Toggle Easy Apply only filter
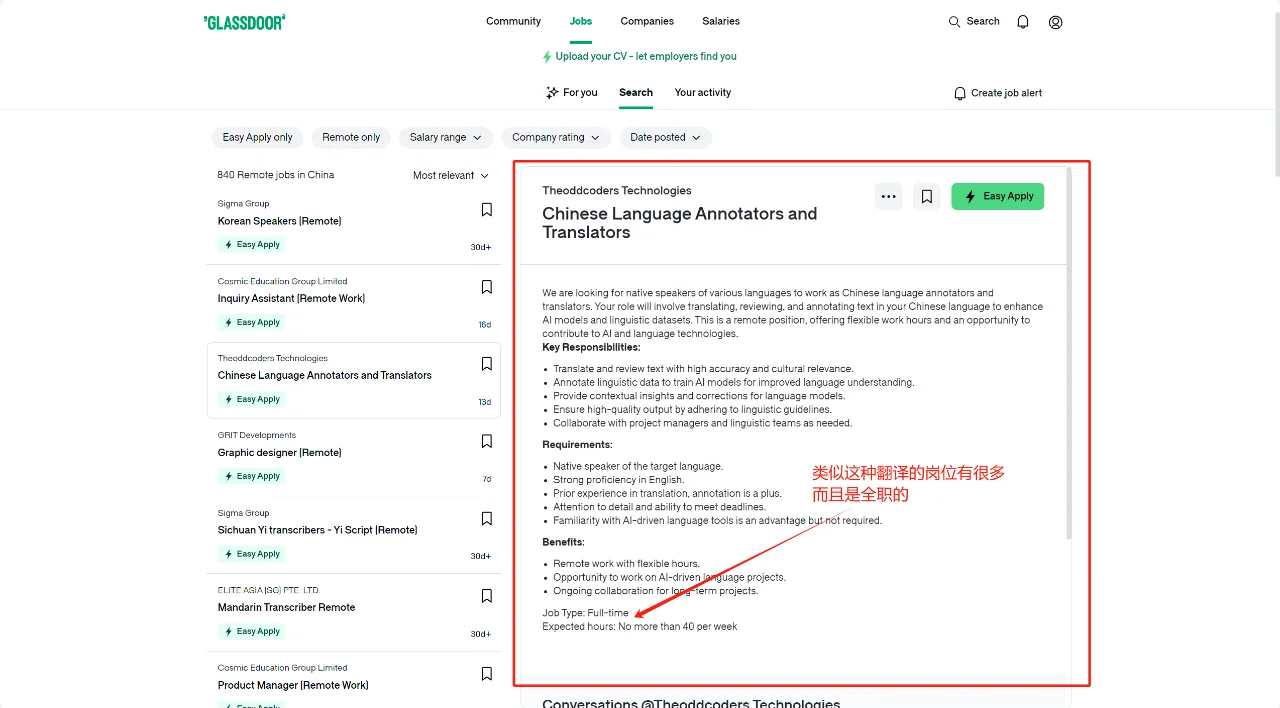Screen dimensions: 1280x708 [257, 138]
